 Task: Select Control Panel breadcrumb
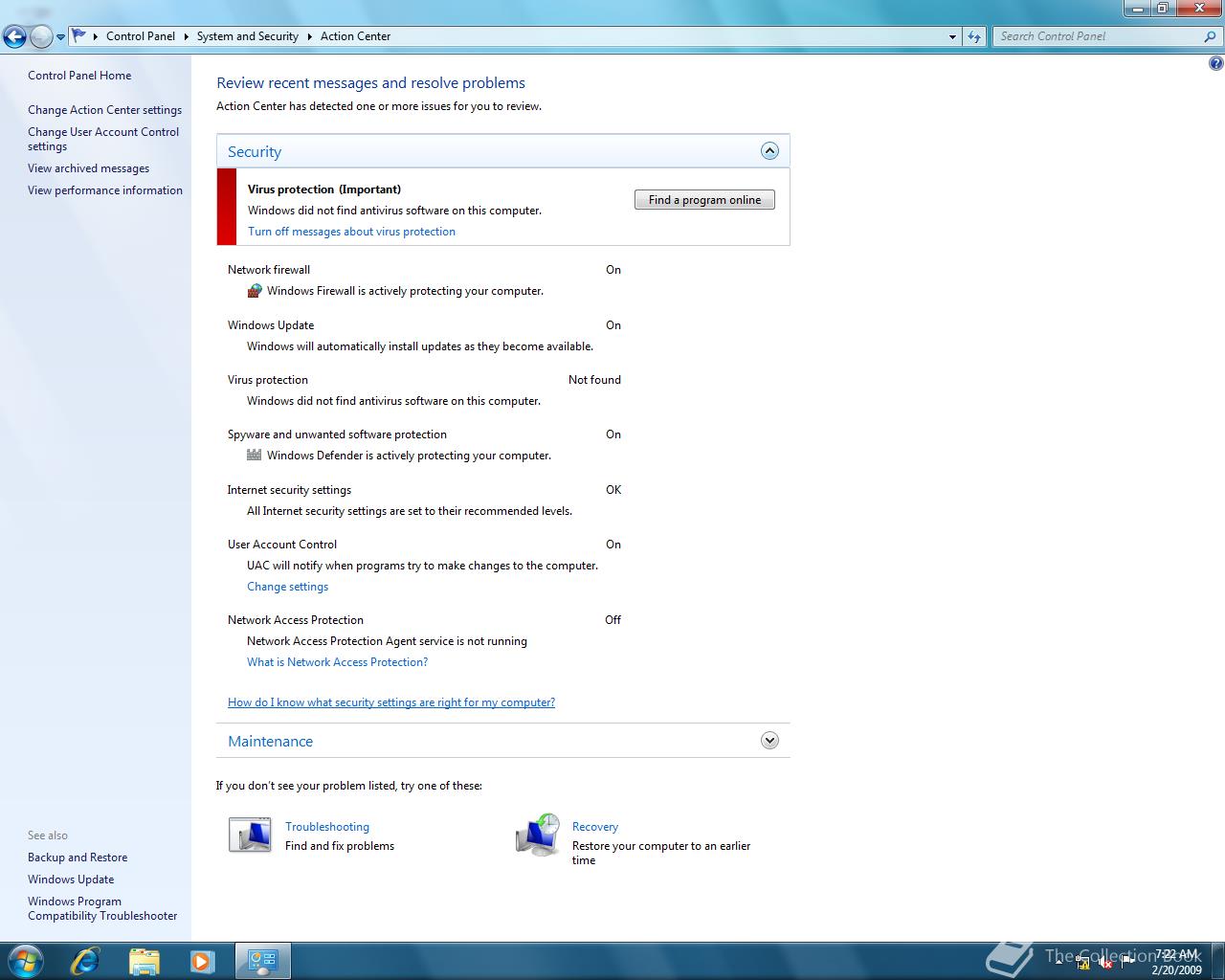(141, 36)
